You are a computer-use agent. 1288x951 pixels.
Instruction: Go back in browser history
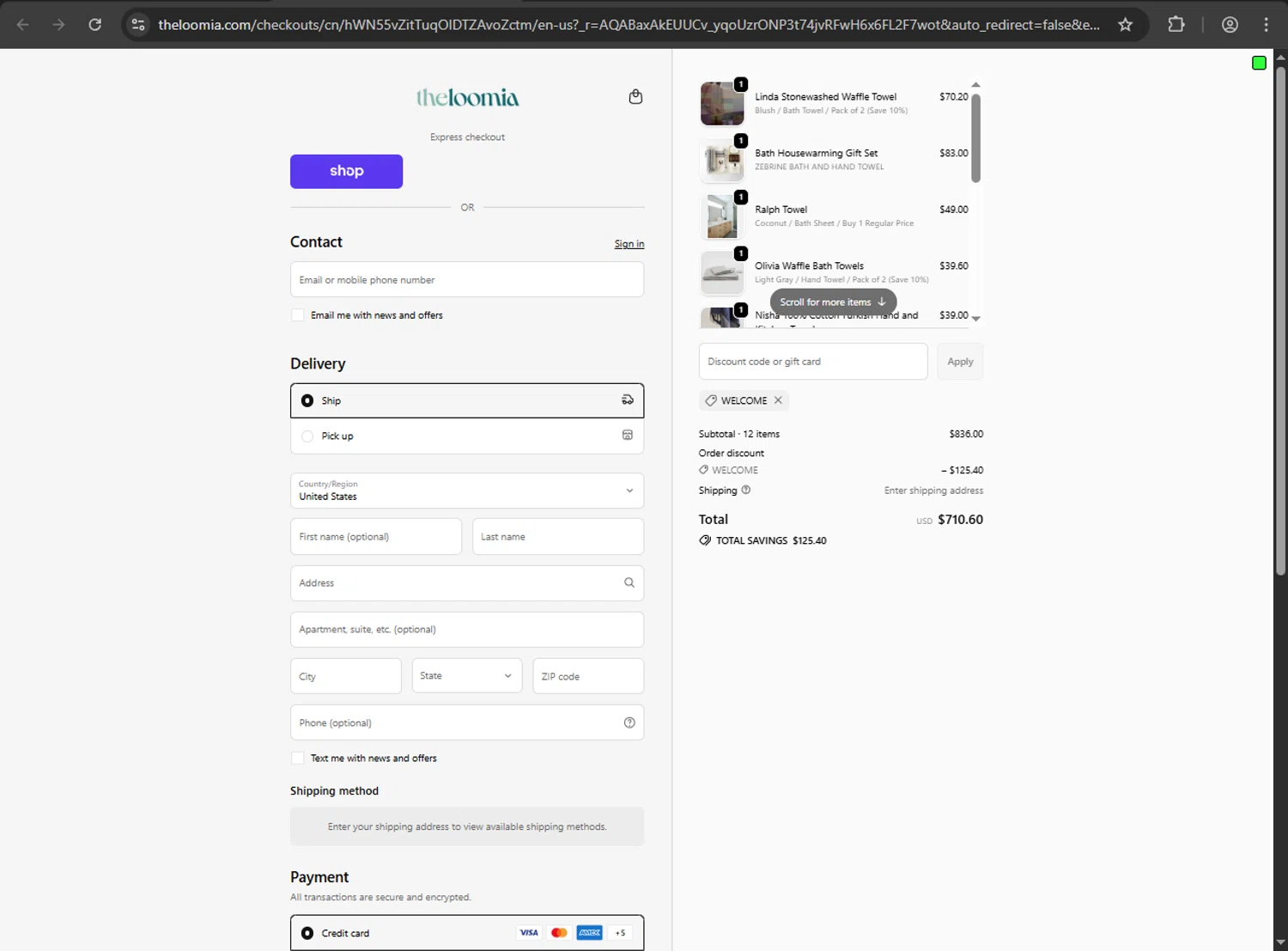pos(23,24)
